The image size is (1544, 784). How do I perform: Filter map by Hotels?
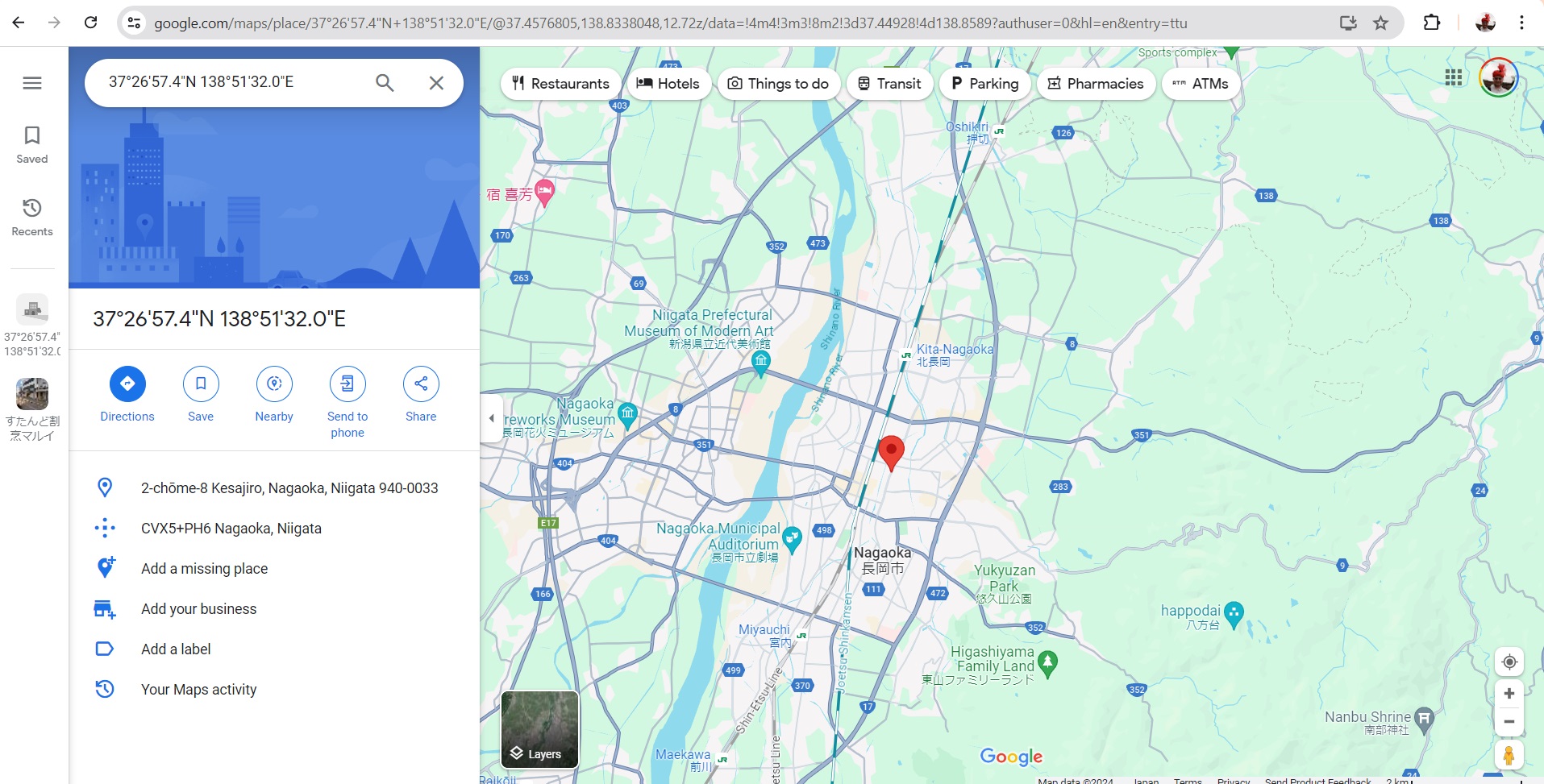click(x=668, y=84)
